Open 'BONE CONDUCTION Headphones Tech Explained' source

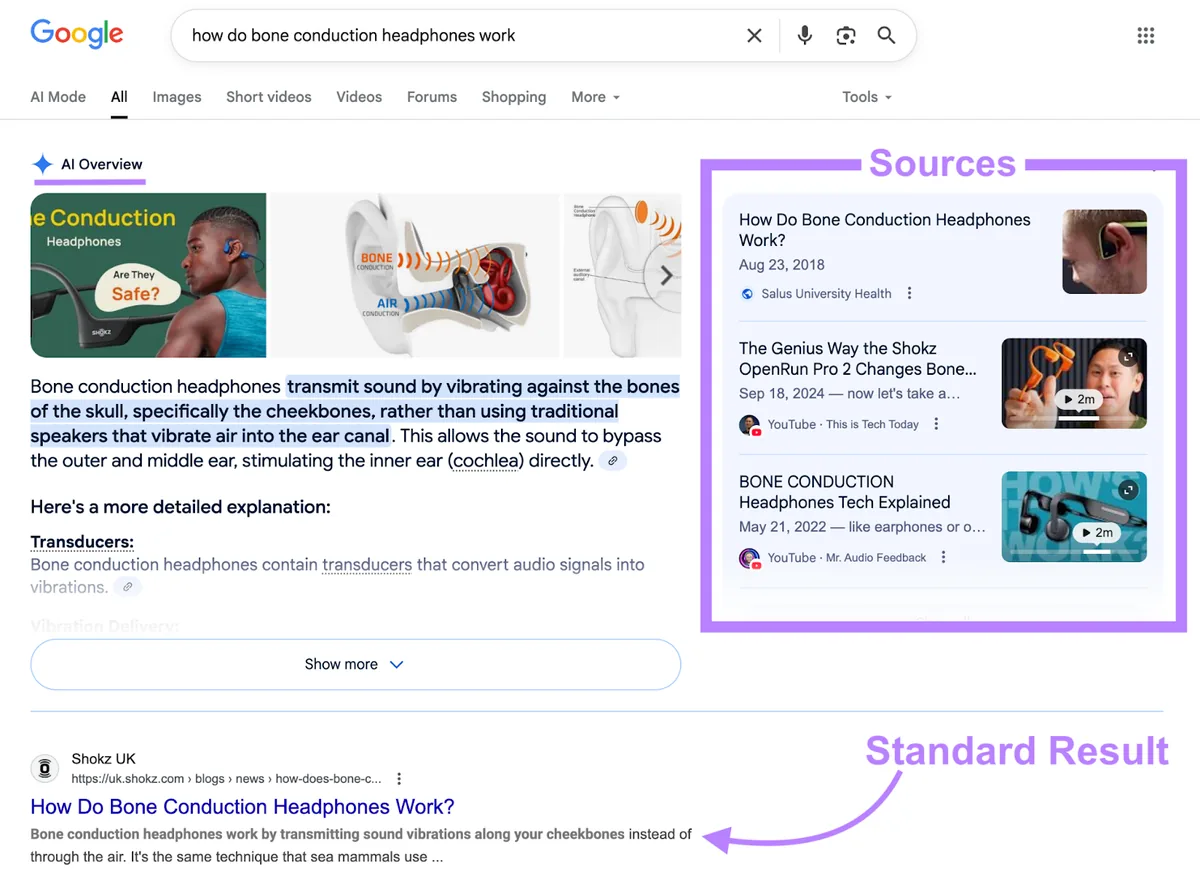click(845, 492)
